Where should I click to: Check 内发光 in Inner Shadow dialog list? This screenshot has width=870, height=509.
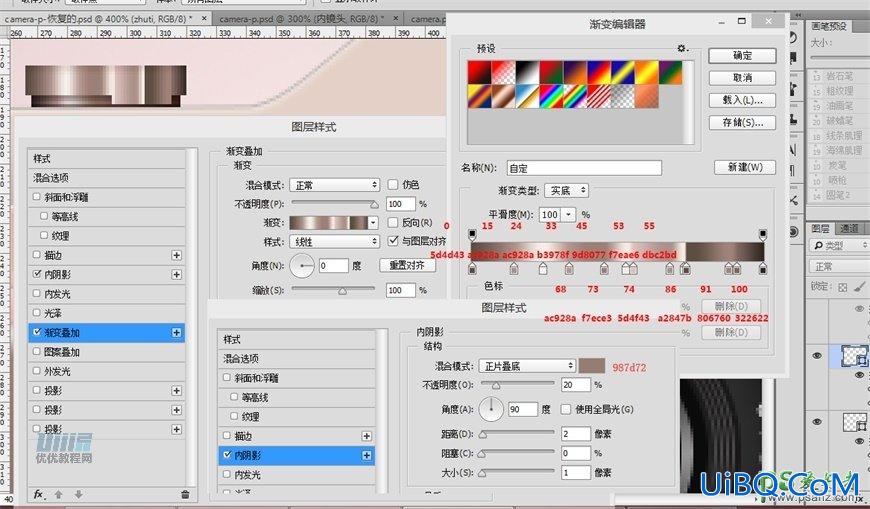[226, 474]
